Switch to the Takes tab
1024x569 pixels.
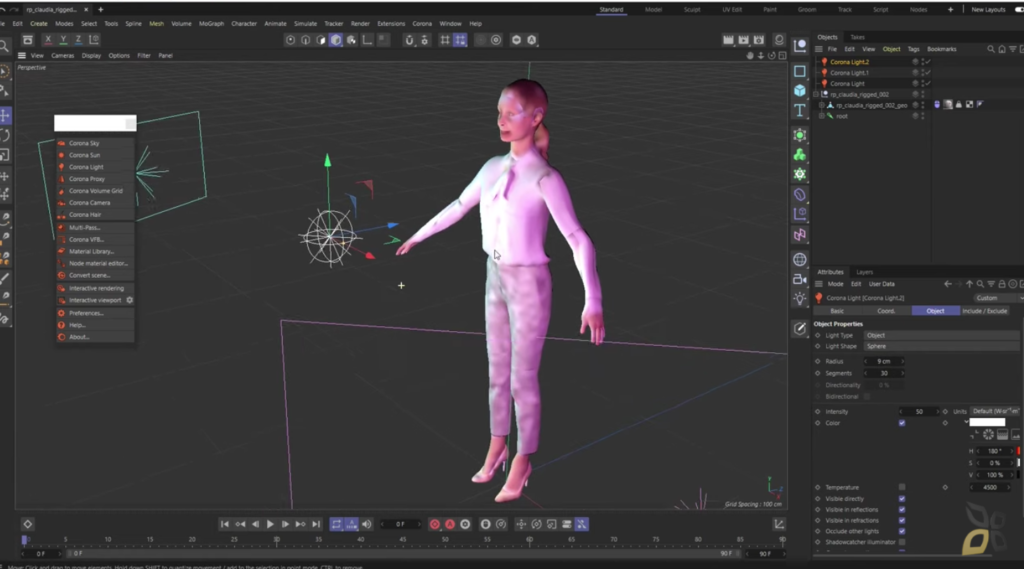coord(857,37)
